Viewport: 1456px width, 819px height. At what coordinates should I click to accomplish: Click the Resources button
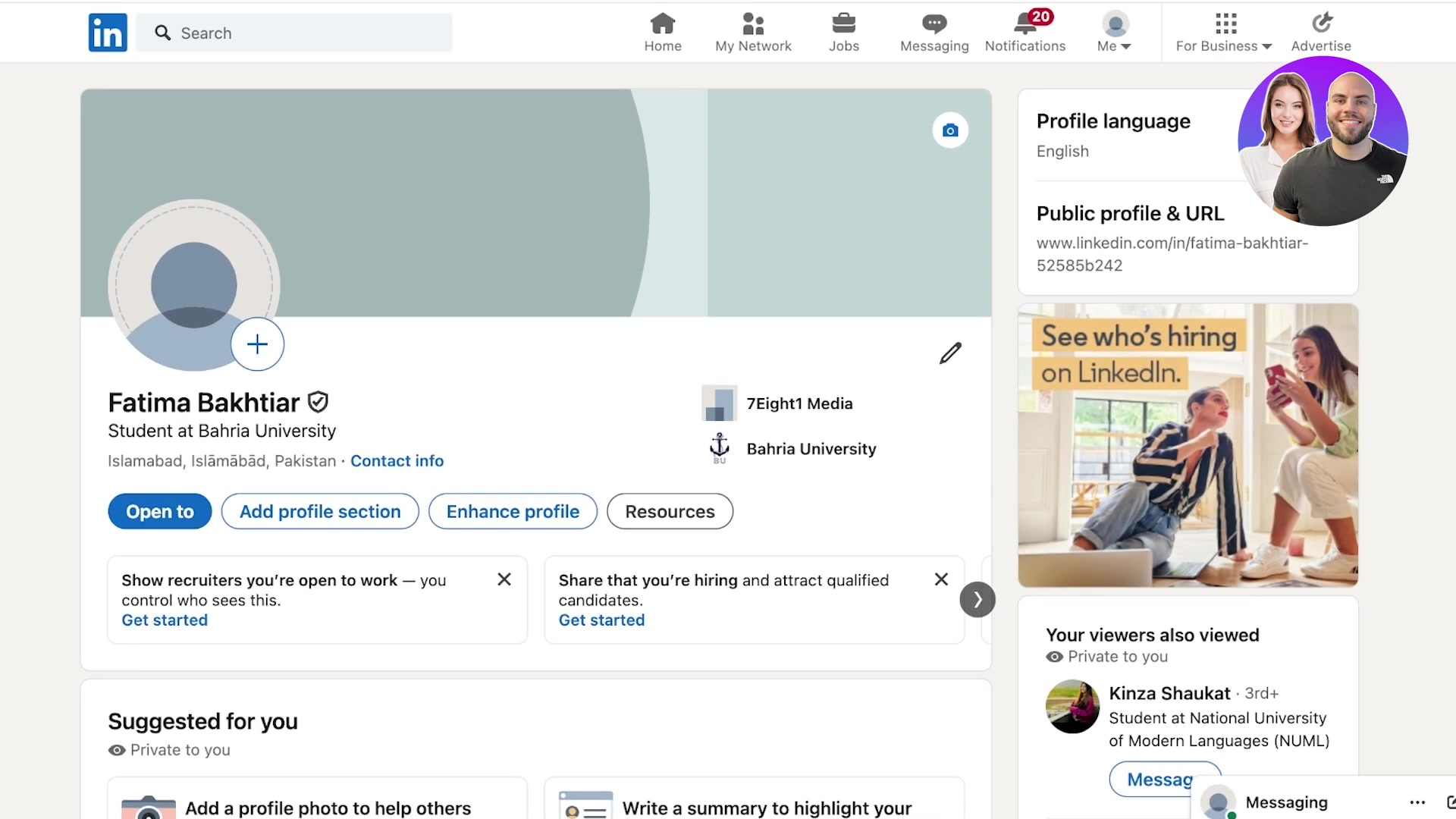click(670, 512)
